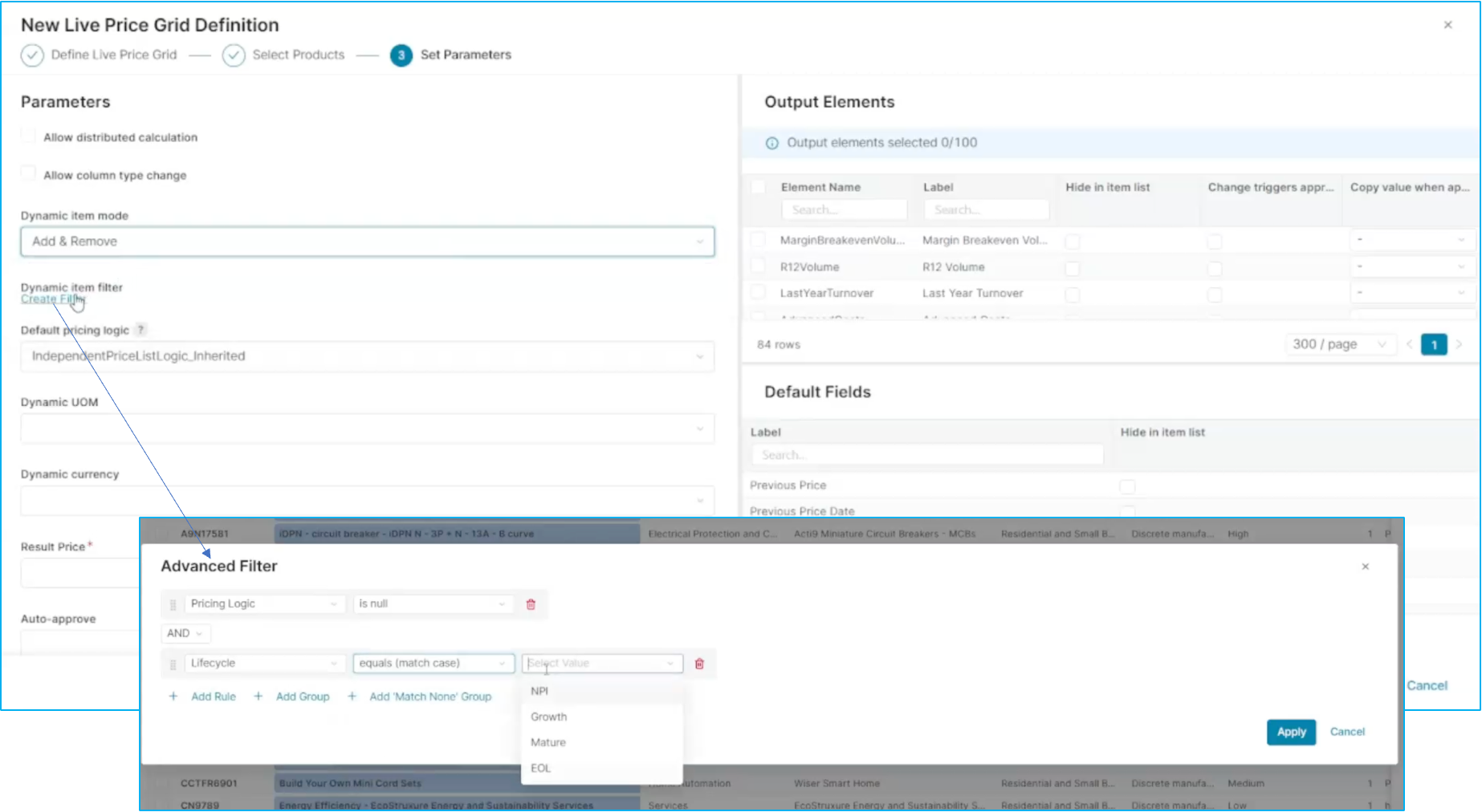The image size is (1482, 812).
Task: Delete the Lifecycle filter rule
Action: tap(699, 664)
